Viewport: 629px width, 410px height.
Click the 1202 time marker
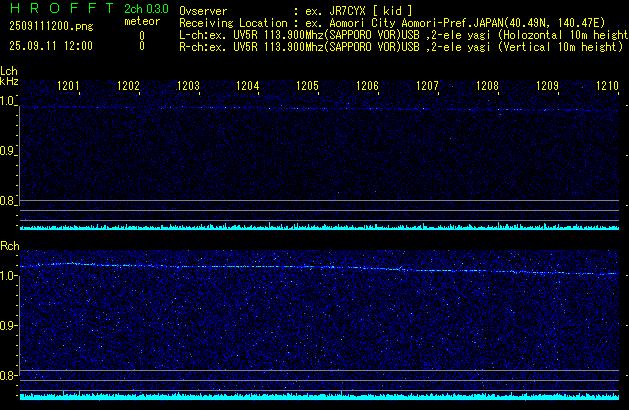[x=128, y=86]
